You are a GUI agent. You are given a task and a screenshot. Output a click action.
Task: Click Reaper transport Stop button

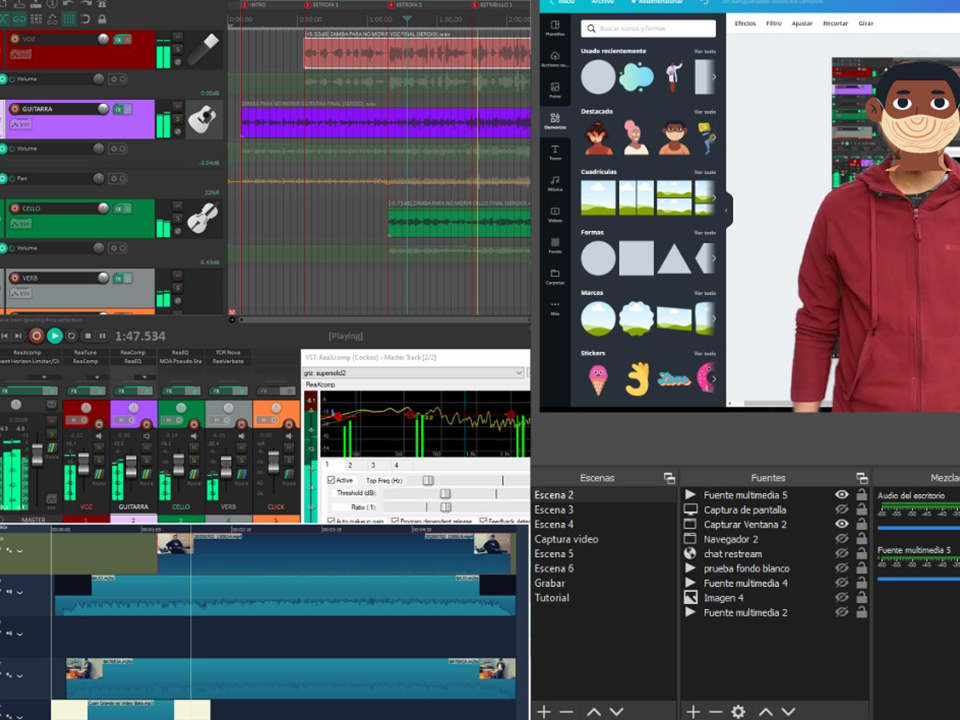pos(88,336)
